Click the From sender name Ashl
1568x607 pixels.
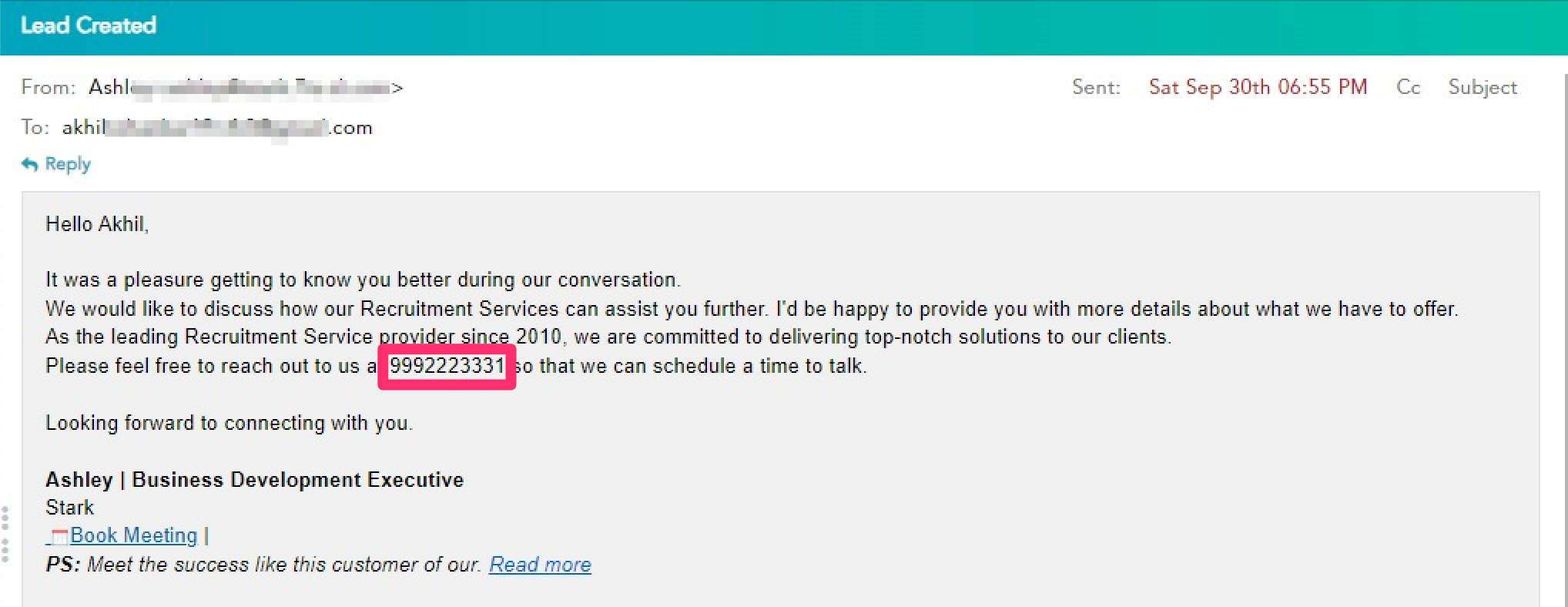[109, 87]
